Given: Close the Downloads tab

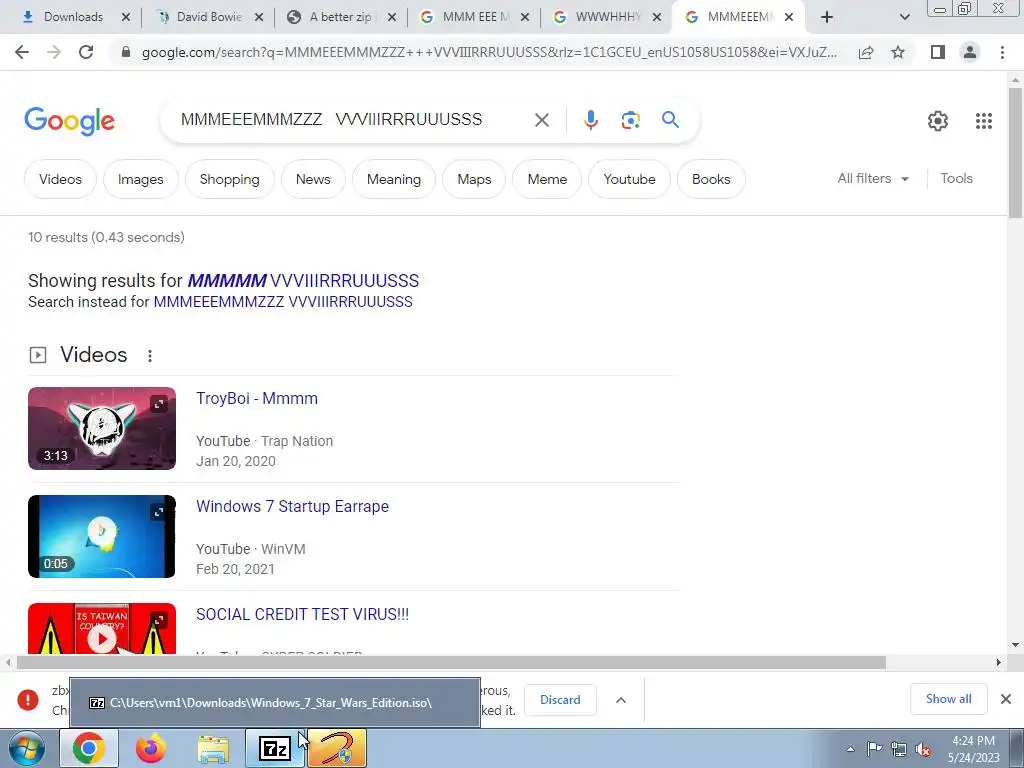Looking at the screenshot, I should (x=126, y=17).
